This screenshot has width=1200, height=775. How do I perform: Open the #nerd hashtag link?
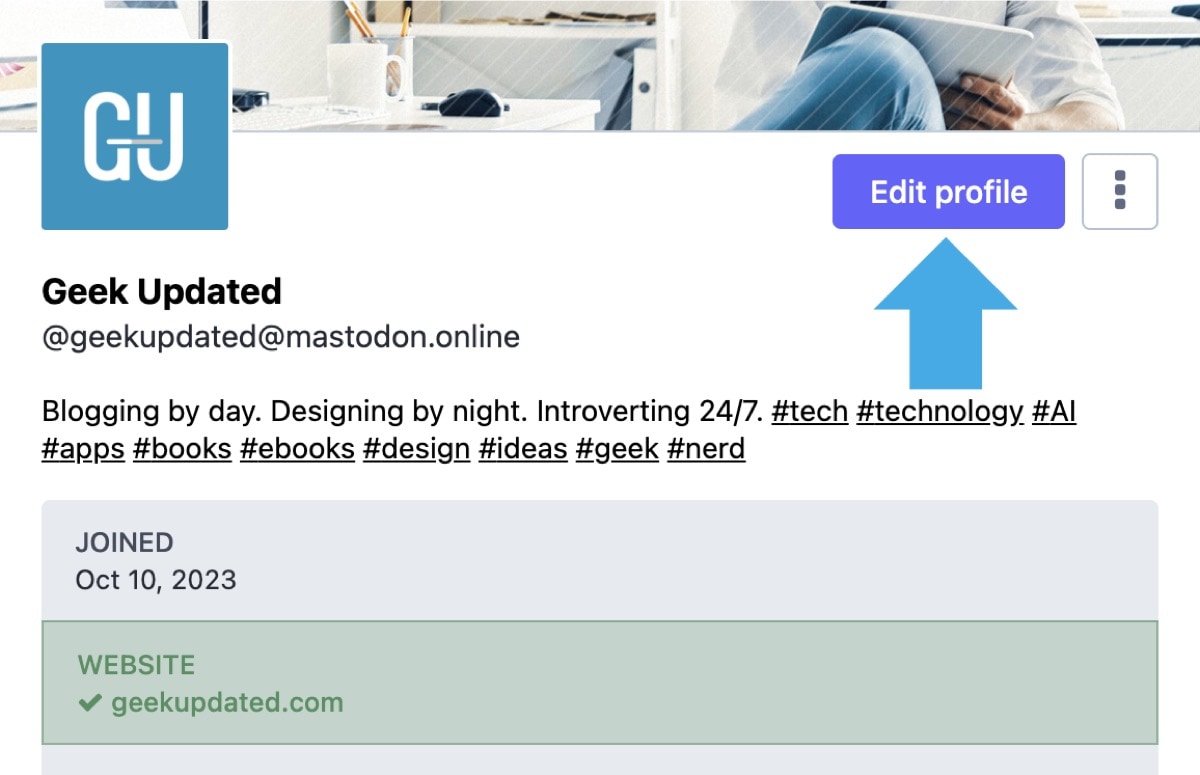[x=706, y=449]
